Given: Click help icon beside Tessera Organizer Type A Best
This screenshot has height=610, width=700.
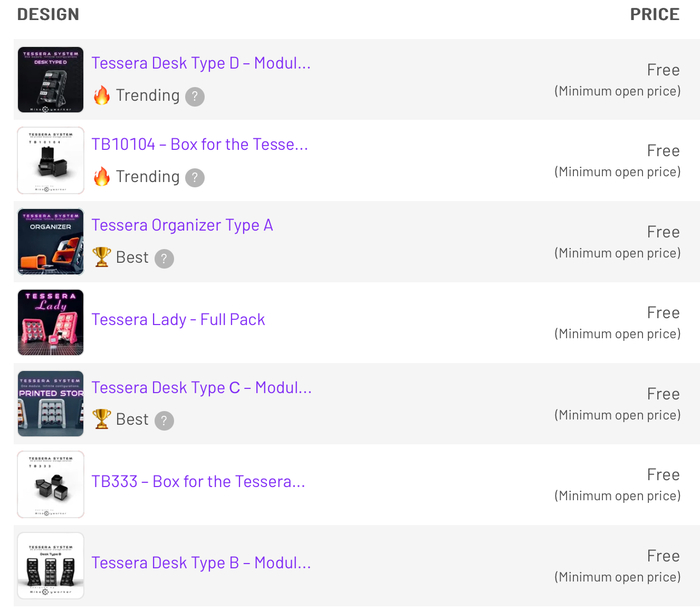Looking at the screenshot, I should tap(164, 258).
